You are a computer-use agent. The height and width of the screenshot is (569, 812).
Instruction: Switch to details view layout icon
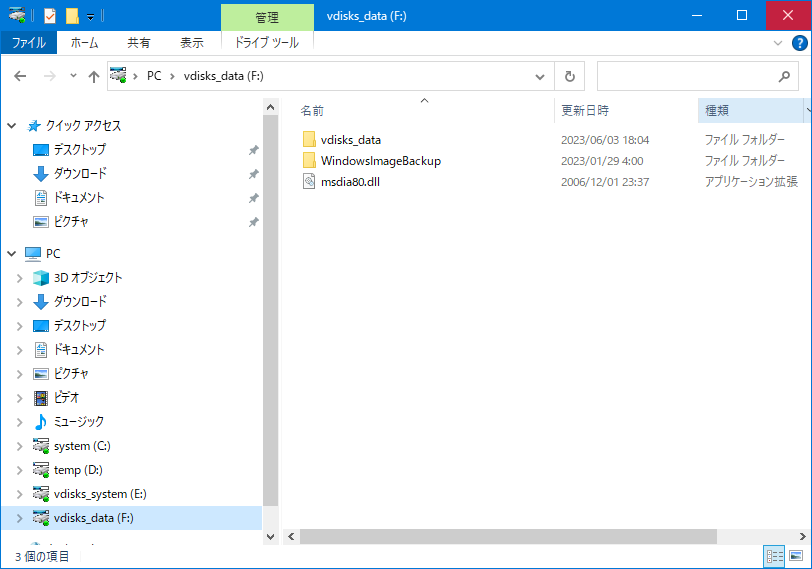774,557
